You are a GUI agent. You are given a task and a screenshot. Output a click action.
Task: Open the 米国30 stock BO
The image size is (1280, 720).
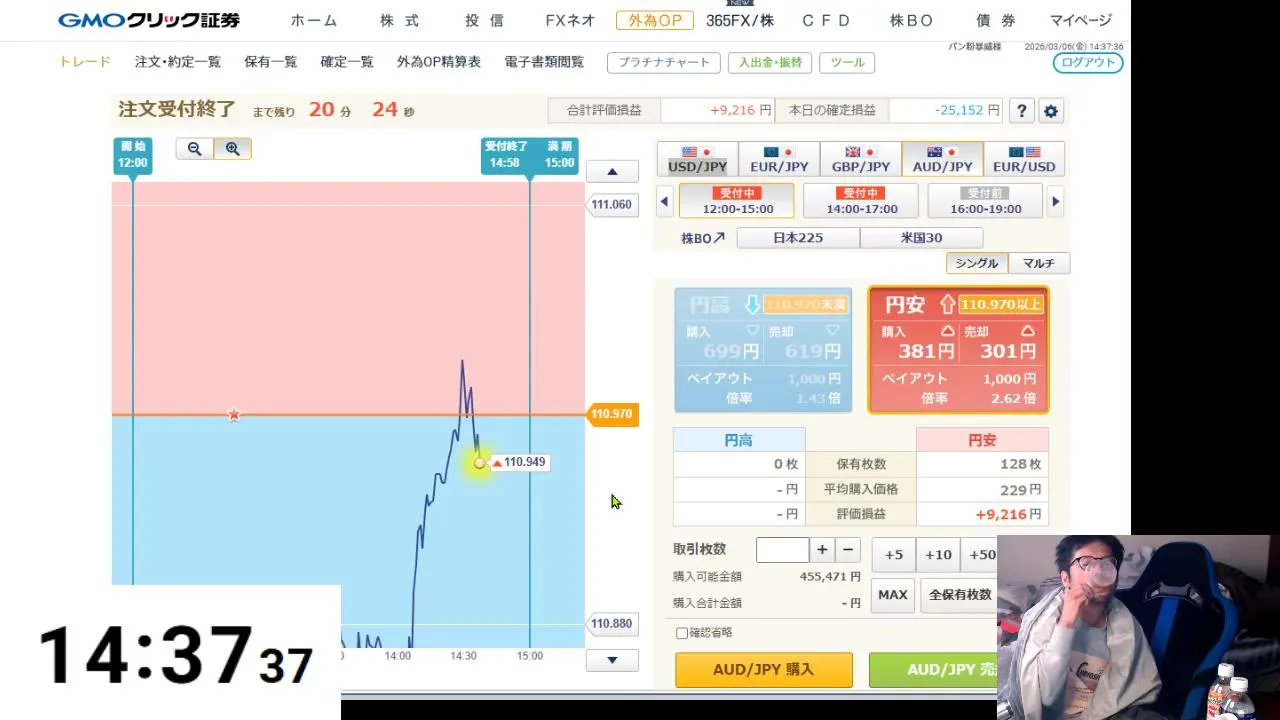[x=921, y=238]
